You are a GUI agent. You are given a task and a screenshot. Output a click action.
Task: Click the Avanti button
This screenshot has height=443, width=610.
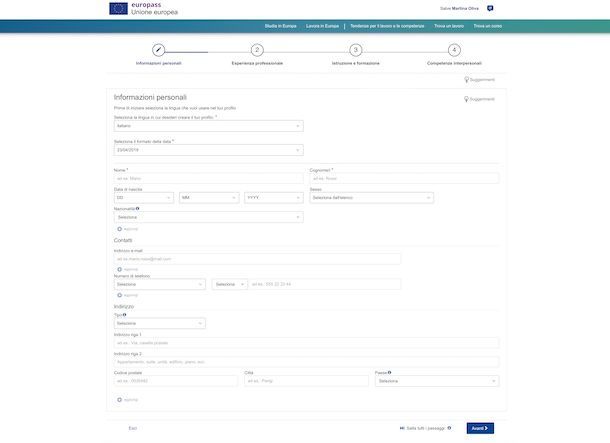(x=480, y=428)
